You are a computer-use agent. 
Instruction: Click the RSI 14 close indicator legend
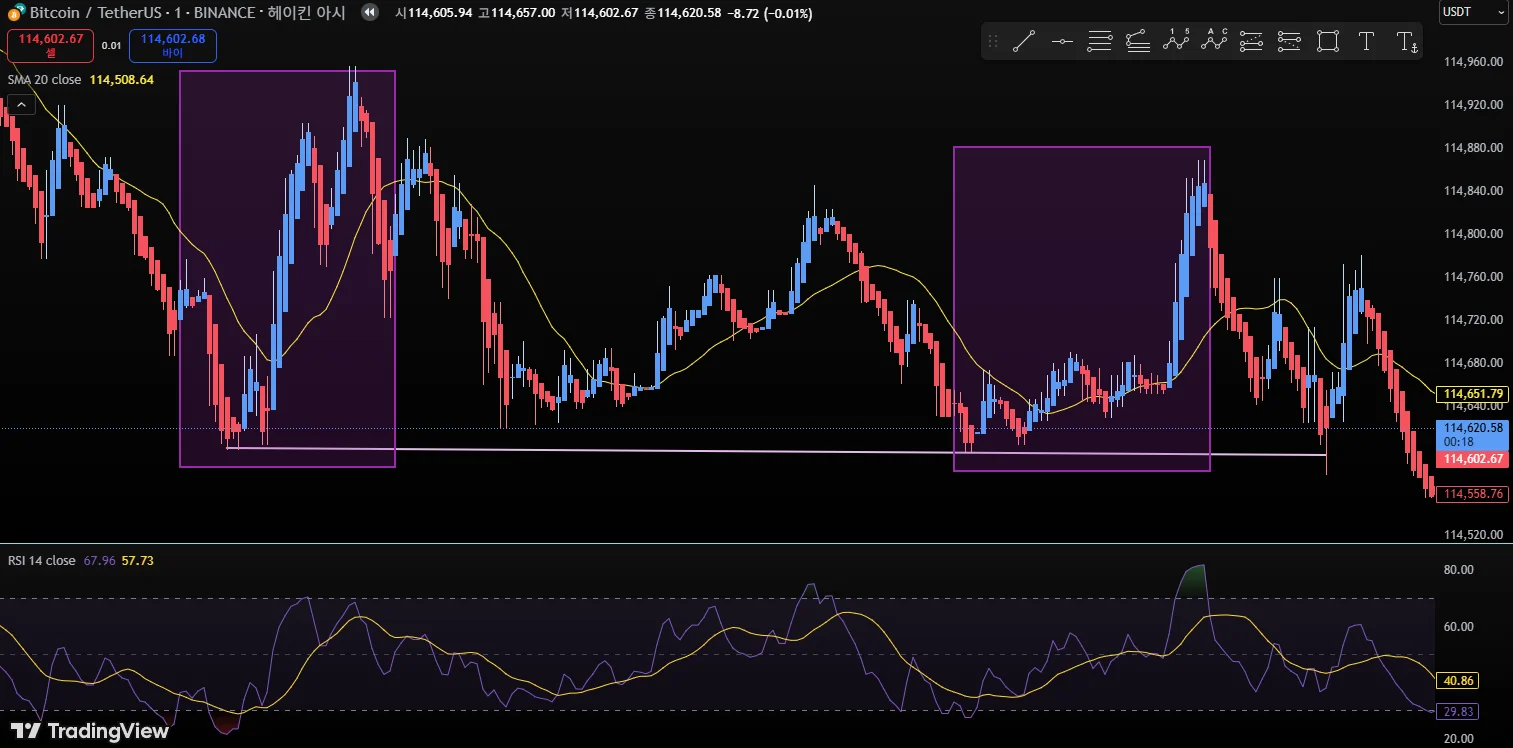pyautogui.click(x=41, y=561)
